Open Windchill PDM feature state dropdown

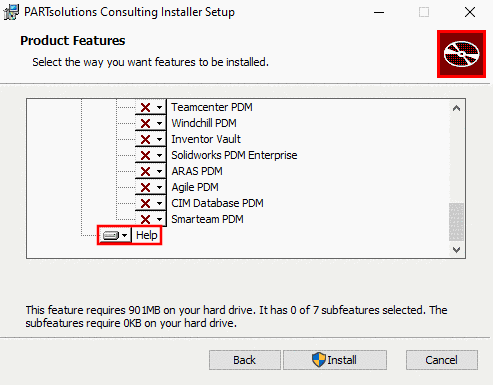150,123
